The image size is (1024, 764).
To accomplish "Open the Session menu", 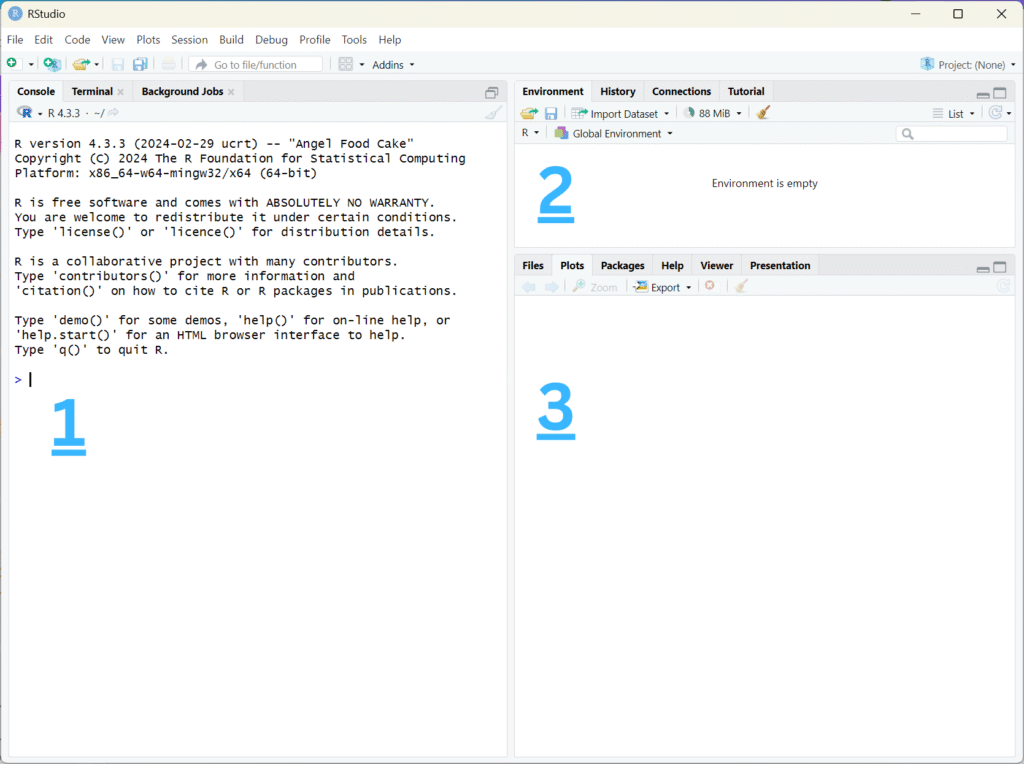I will coord(189,40).
